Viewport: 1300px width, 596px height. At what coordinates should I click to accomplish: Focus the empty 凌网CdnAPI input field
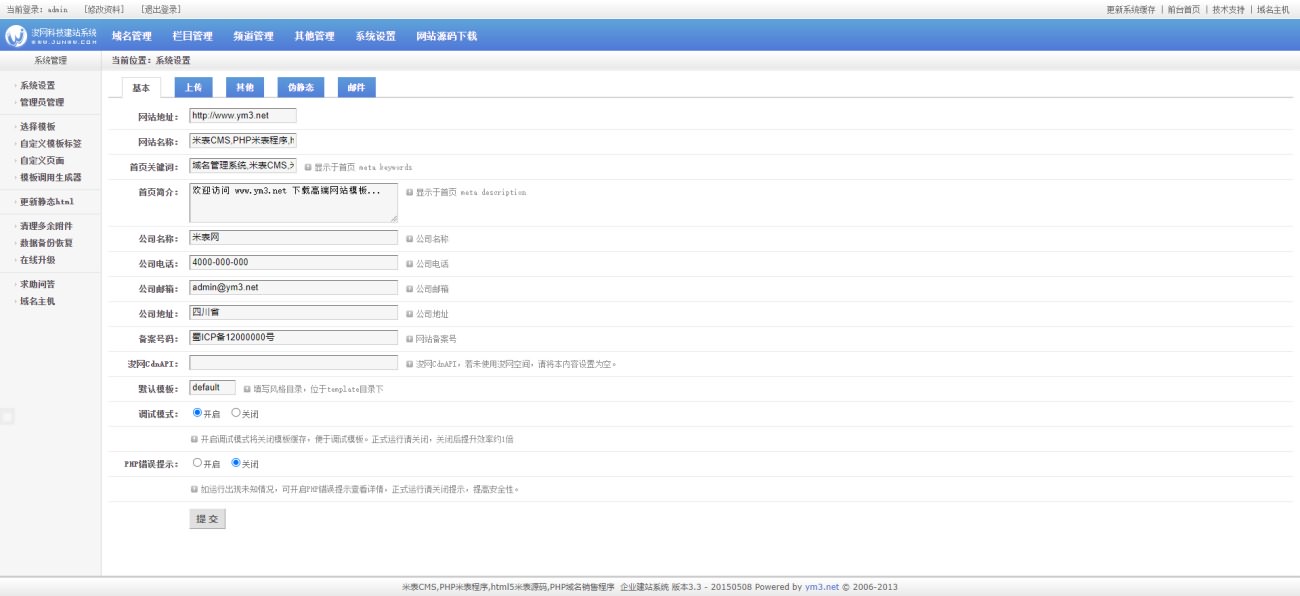pos(293,363)
